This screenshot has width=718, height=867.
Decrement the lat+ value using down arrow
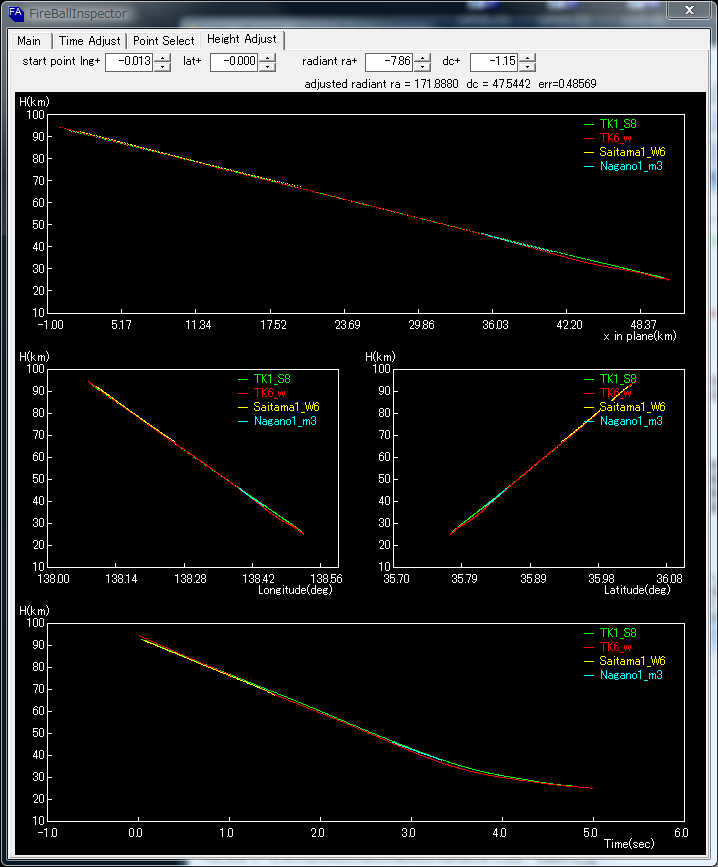(x=267, y=66)
